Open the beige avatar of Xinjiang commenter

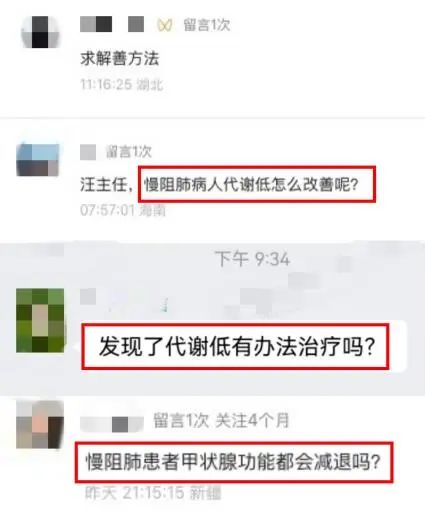point(40,425)
